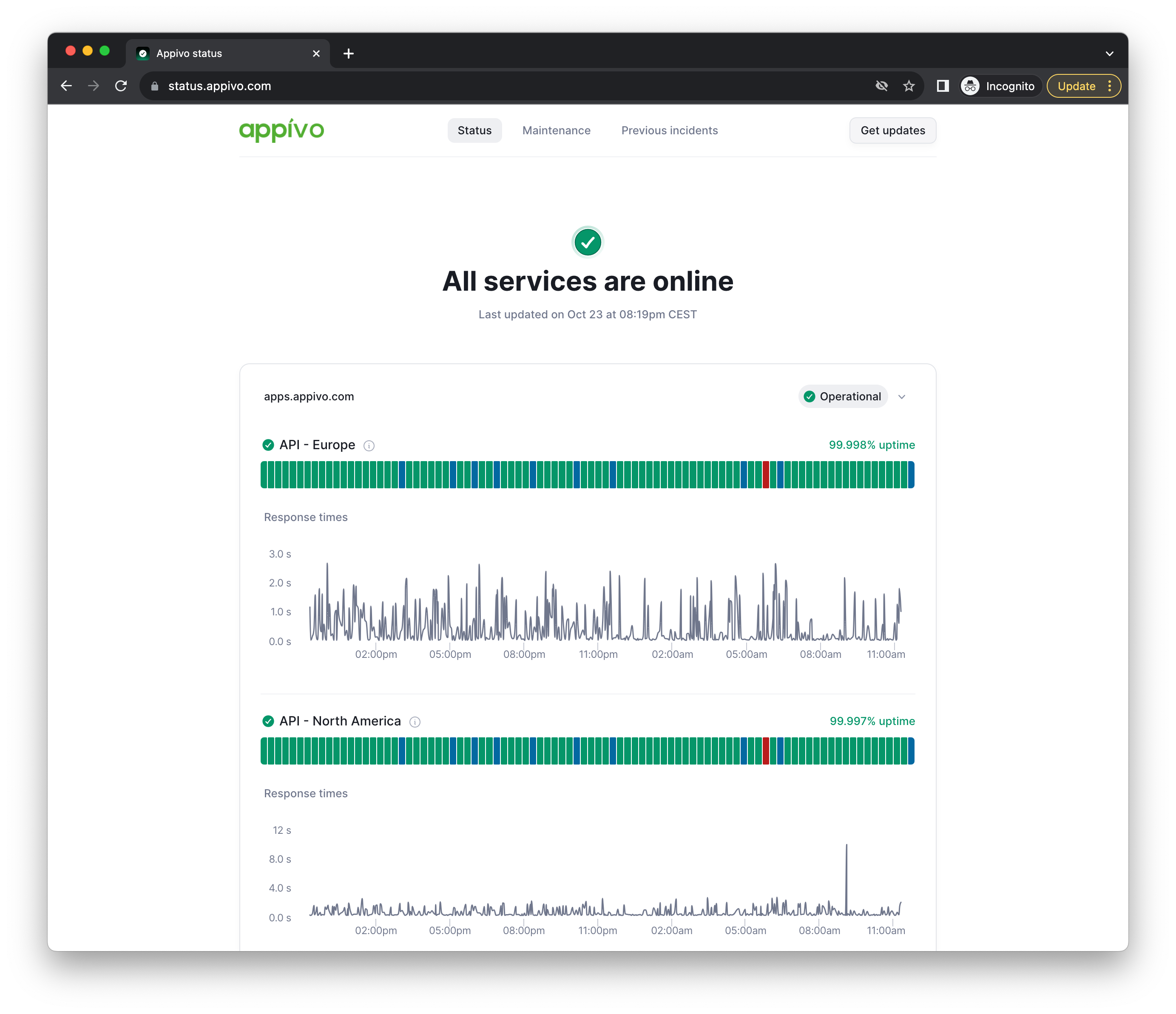
Task: Click the bookmark star icon in address bar
Action: pos(909,86)
